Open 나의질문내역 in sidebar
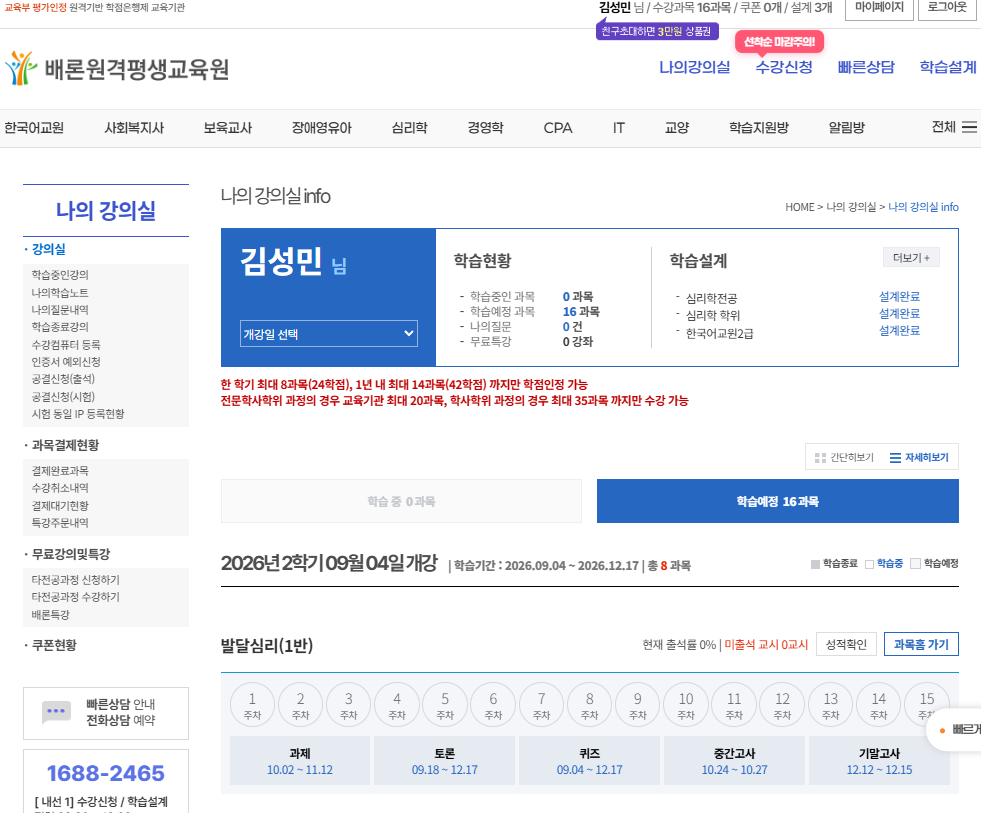 [x=60, y=310]
